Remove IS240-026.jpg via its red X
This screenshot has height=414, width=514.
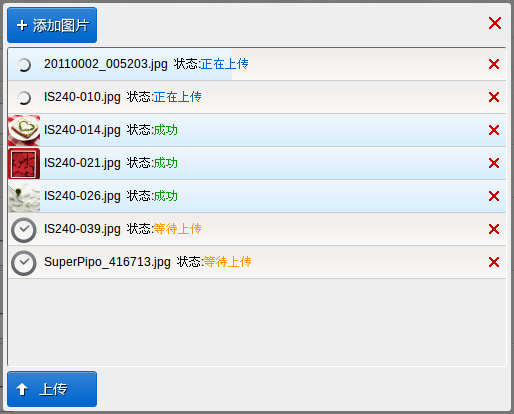click(494, 196)
